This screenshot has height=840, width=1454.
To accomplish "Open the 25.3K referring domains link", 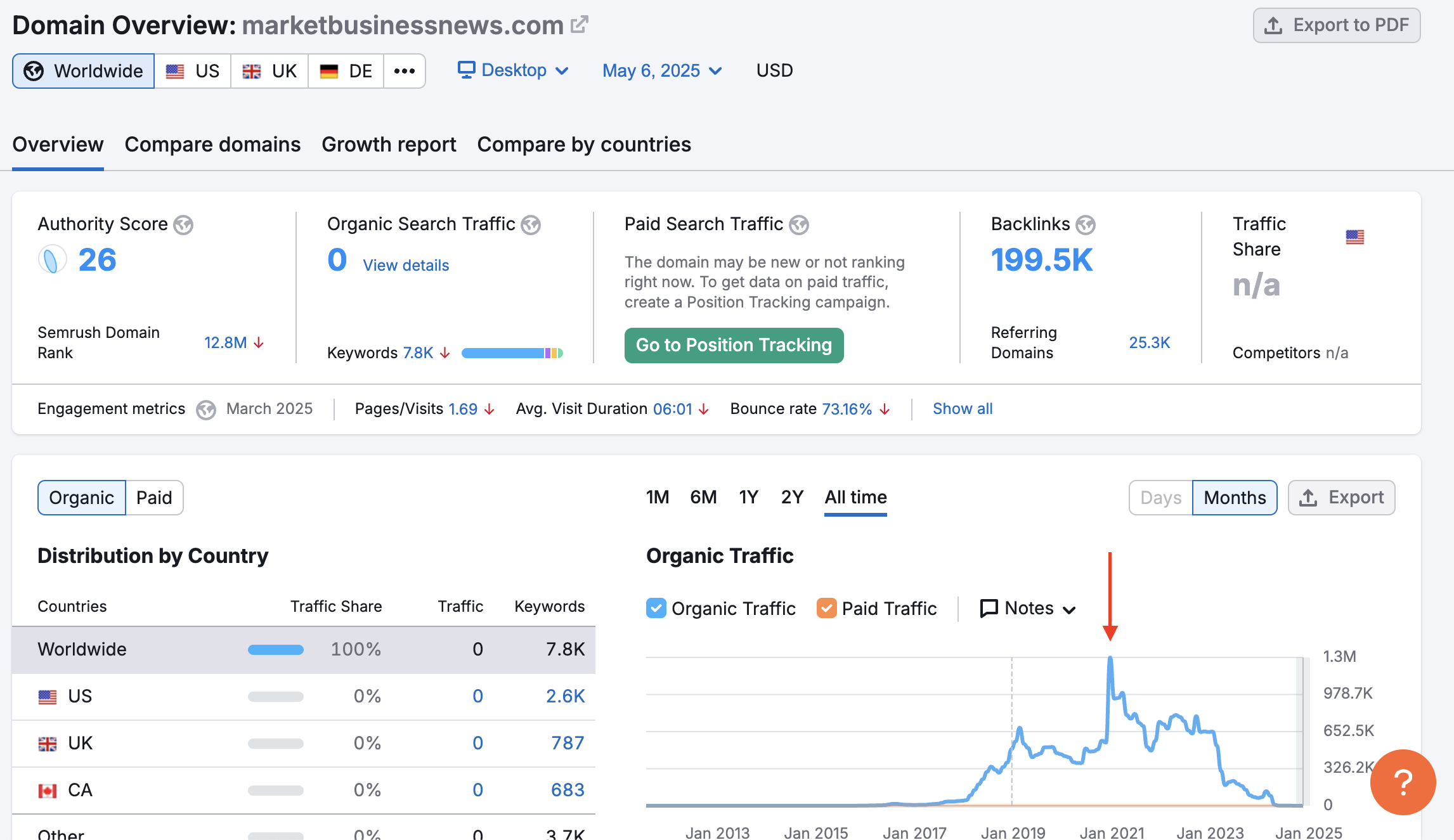I will pyautogui.click(x=1149, y=343).
